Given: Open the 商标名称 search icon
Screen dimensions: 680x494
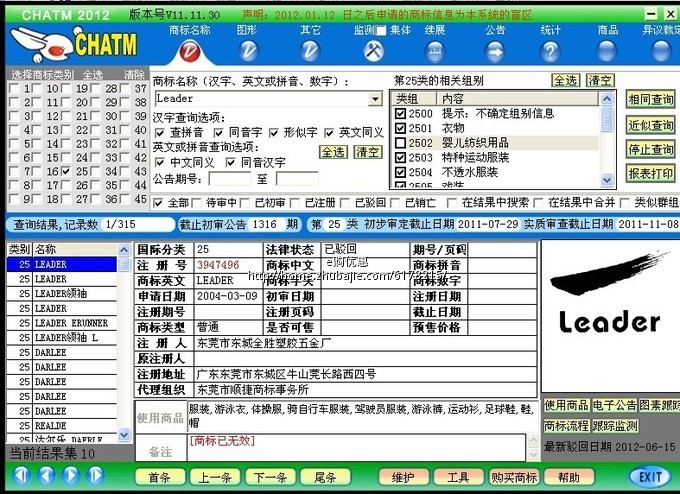Looking at the screenshot, I should point(190,51).
